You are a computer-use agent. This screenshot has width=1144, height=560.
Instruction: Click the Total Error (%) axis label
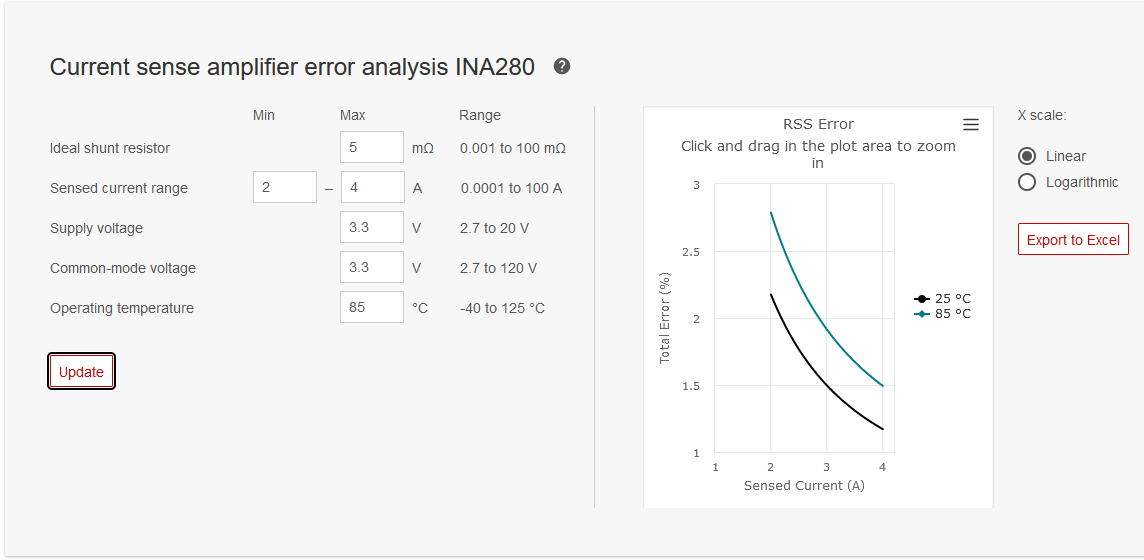tap(665, 318)
